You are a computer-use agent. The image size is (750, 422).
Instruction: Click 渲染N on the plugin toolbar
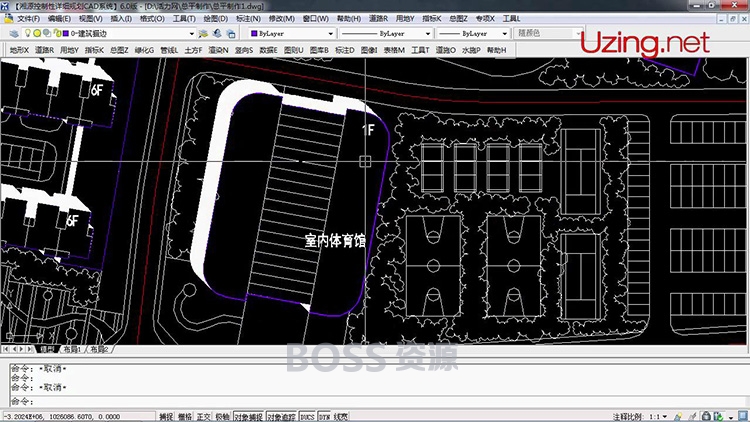coord(218,50)
